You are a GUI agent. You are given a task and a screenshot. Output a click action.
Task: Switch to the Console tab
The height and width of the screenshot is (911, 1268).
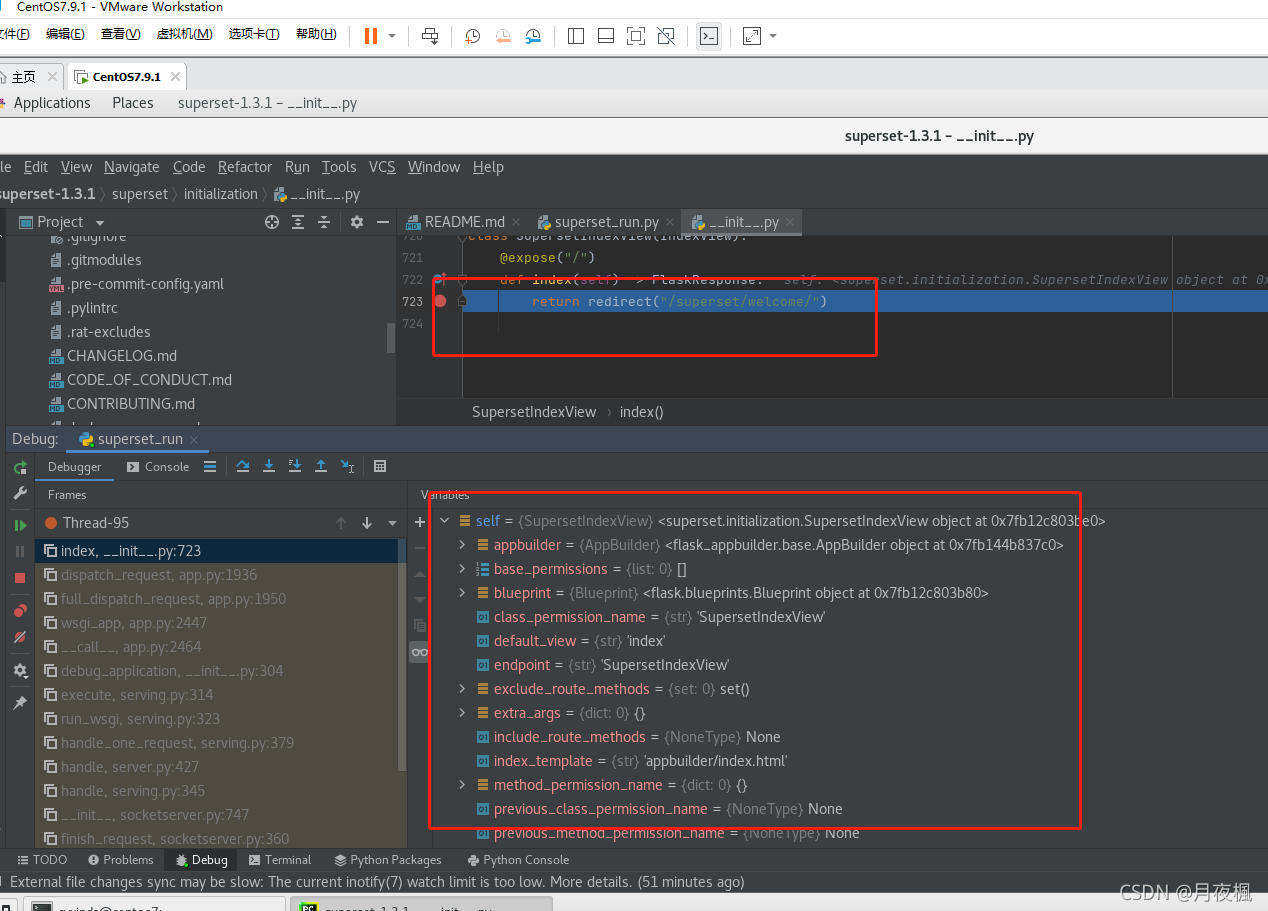[x=158, y=467]
